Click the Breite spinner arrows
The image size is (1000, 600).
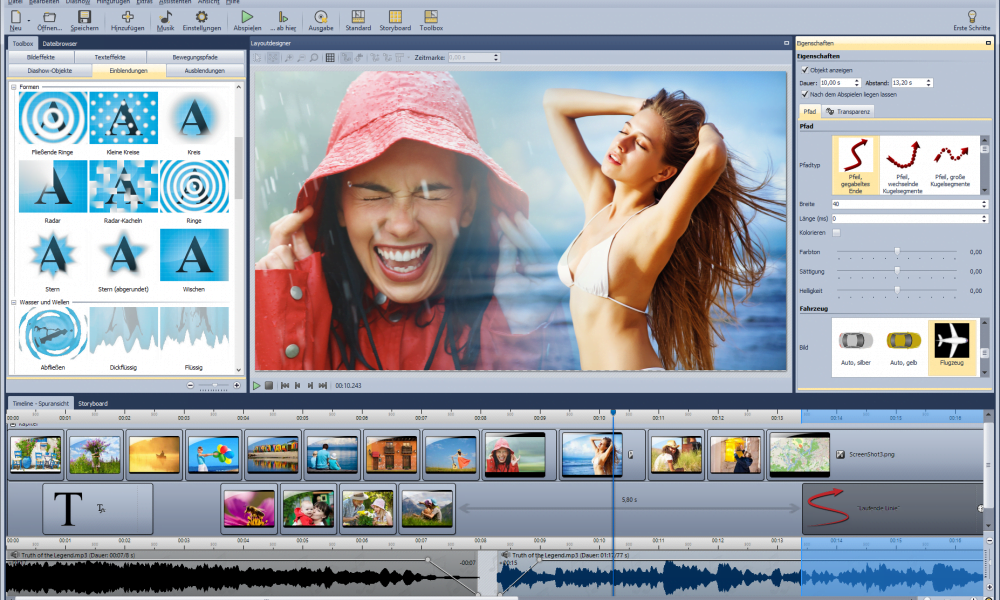984,204
